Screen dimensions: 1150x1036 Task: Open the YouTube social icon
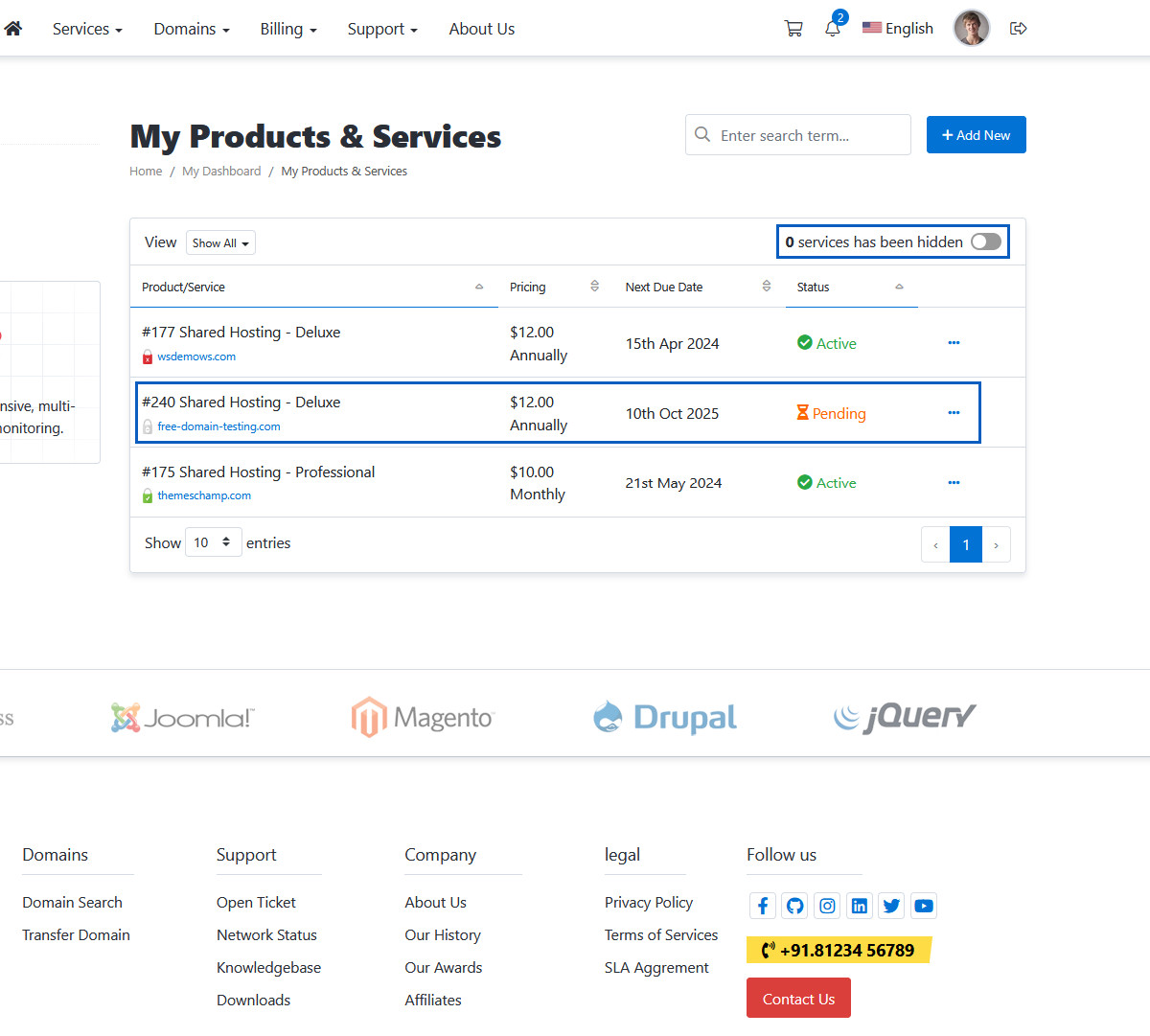click(924, 906)
